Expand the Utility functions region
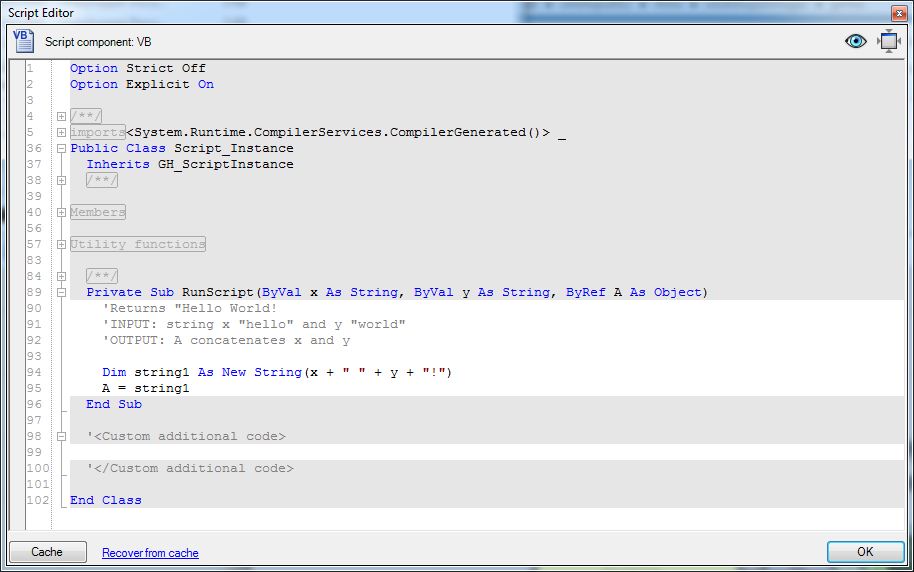 [x=61, y=244]
